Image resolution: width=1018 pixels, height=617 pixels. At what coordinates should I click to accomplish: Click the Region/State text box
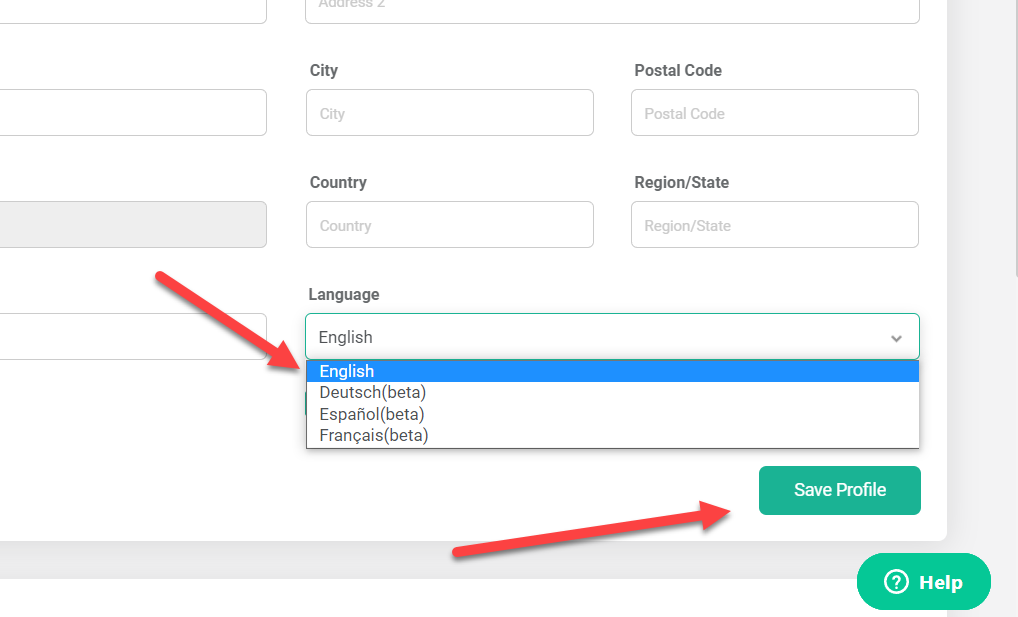coord(774,224)
